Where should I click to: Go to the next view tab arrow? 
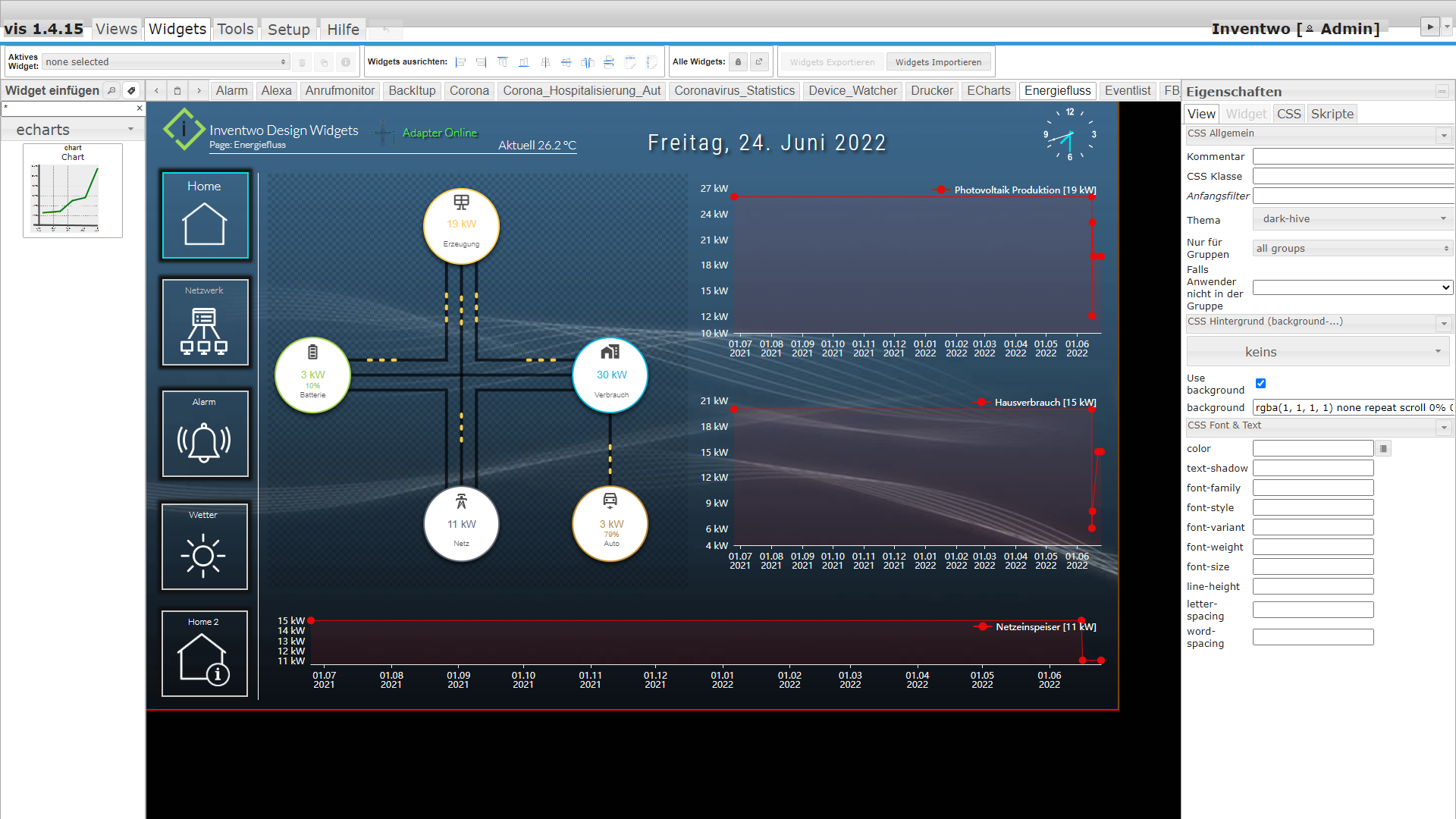pos(199,90)
